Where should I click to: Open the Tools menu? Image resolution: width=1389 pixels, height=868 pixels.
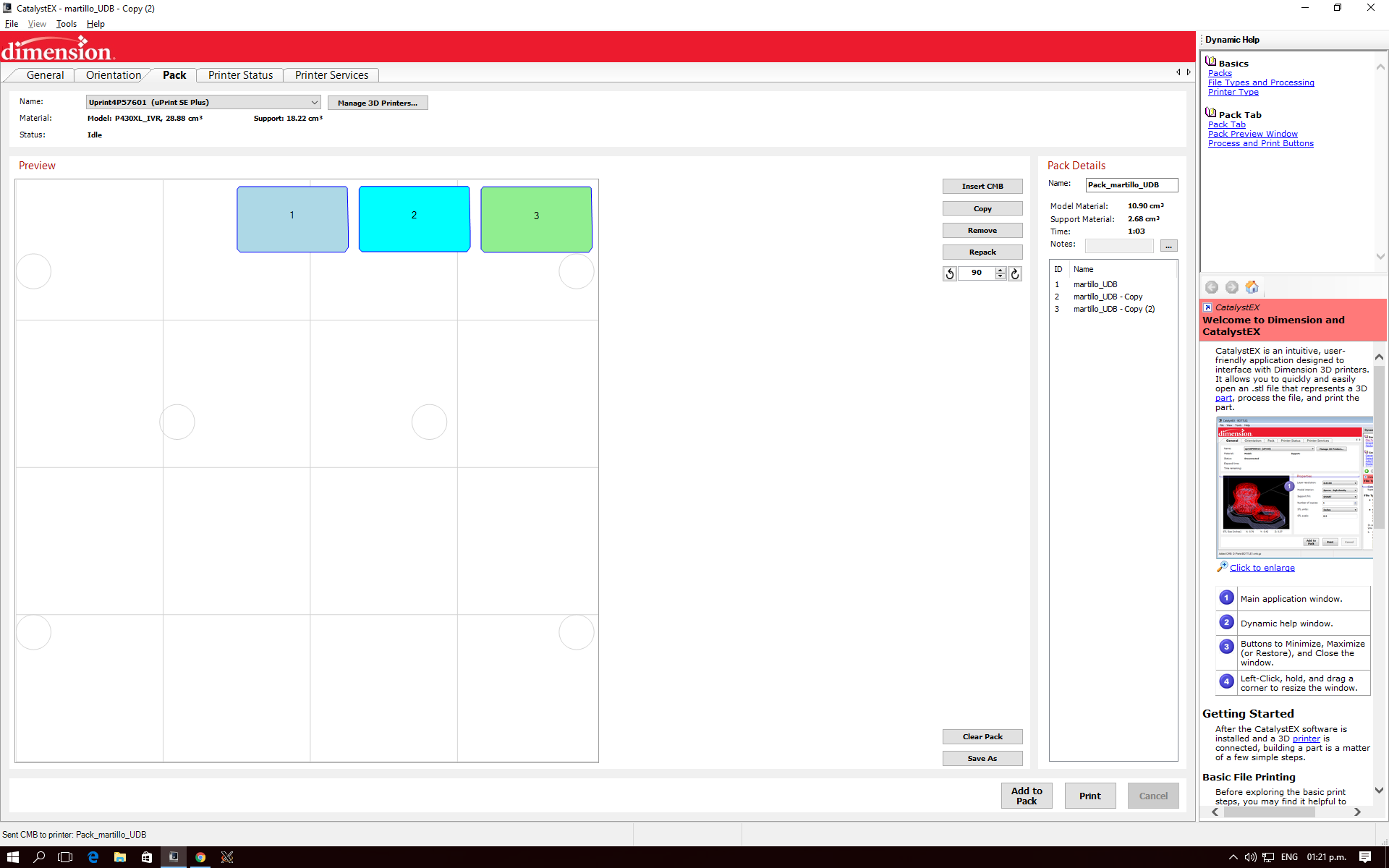67,24
